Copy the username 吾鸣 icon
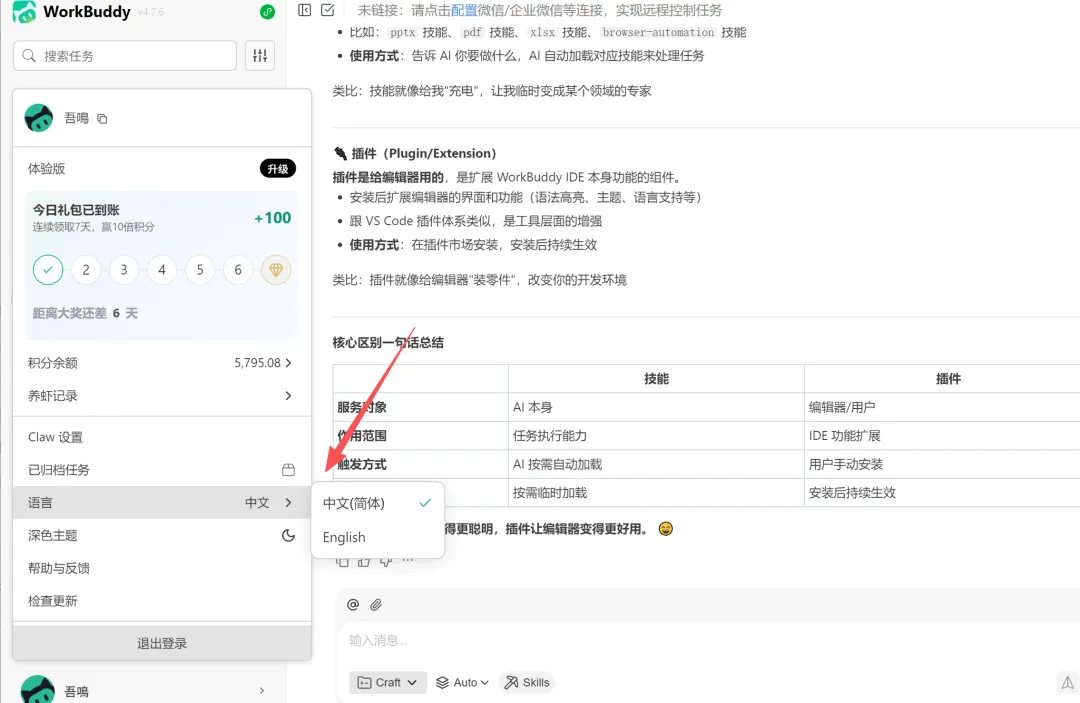Image resolution: width=1080 pixels, height=703 pixels. (x=102, y=118)
